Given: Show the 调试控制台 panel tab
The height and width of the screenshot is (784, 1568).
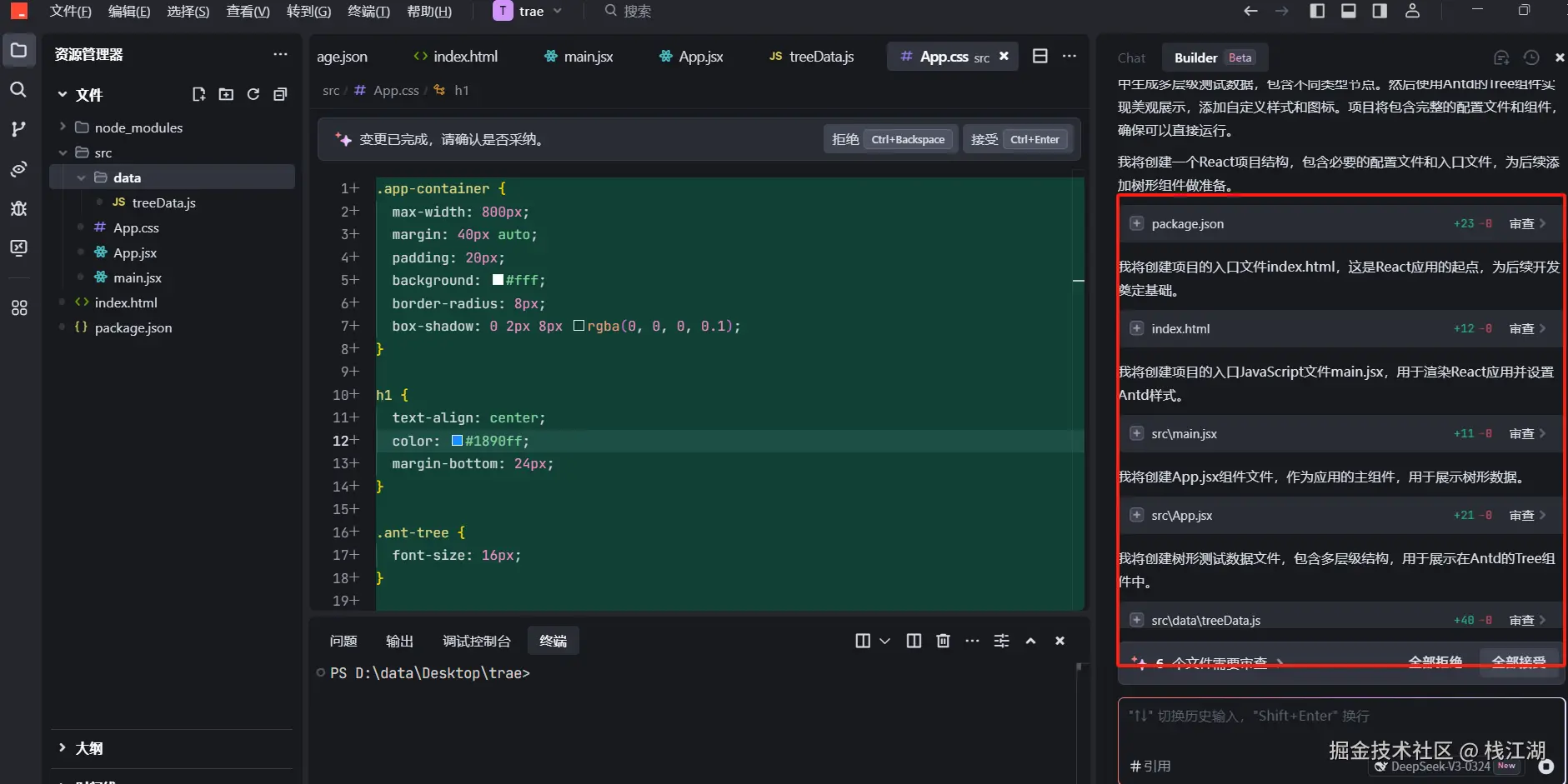Looking at the screenshot, I should 476,641.
